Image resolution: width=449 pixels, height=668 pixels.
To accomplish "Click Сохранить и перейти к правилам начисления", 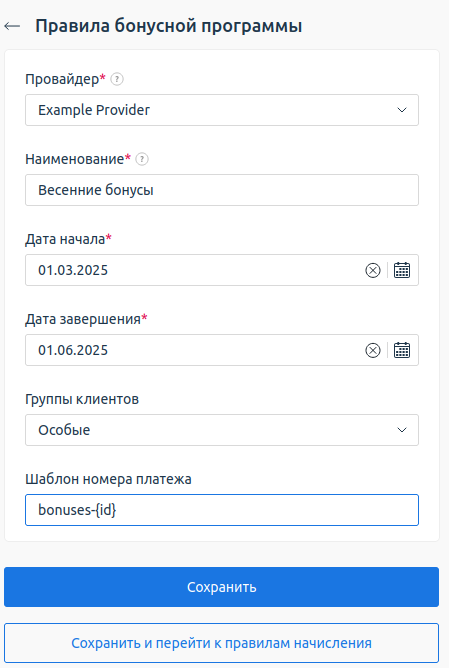I will (x=222, y=643).
